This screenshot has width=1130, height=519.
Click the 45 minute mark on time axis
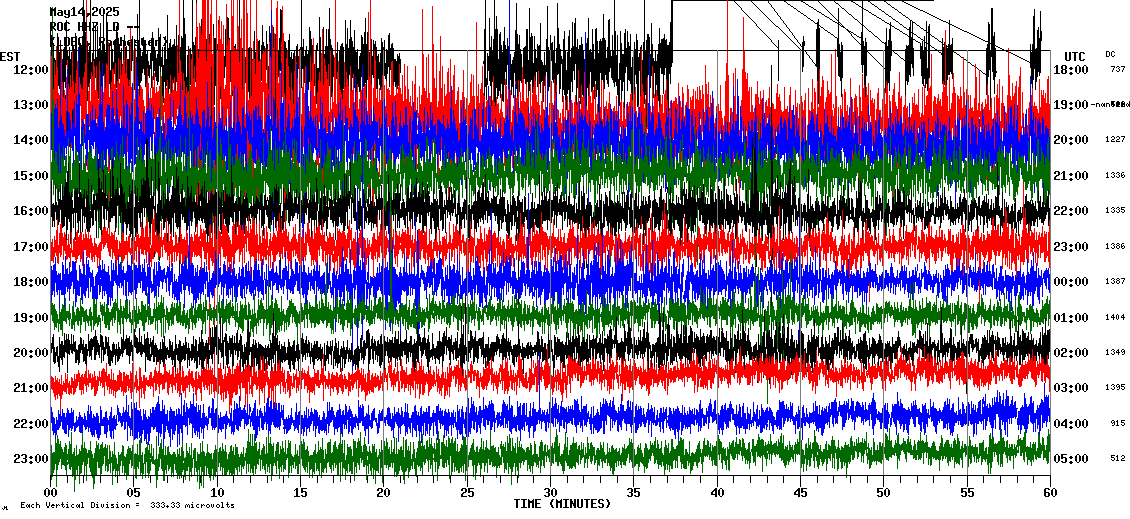point(800,492)
